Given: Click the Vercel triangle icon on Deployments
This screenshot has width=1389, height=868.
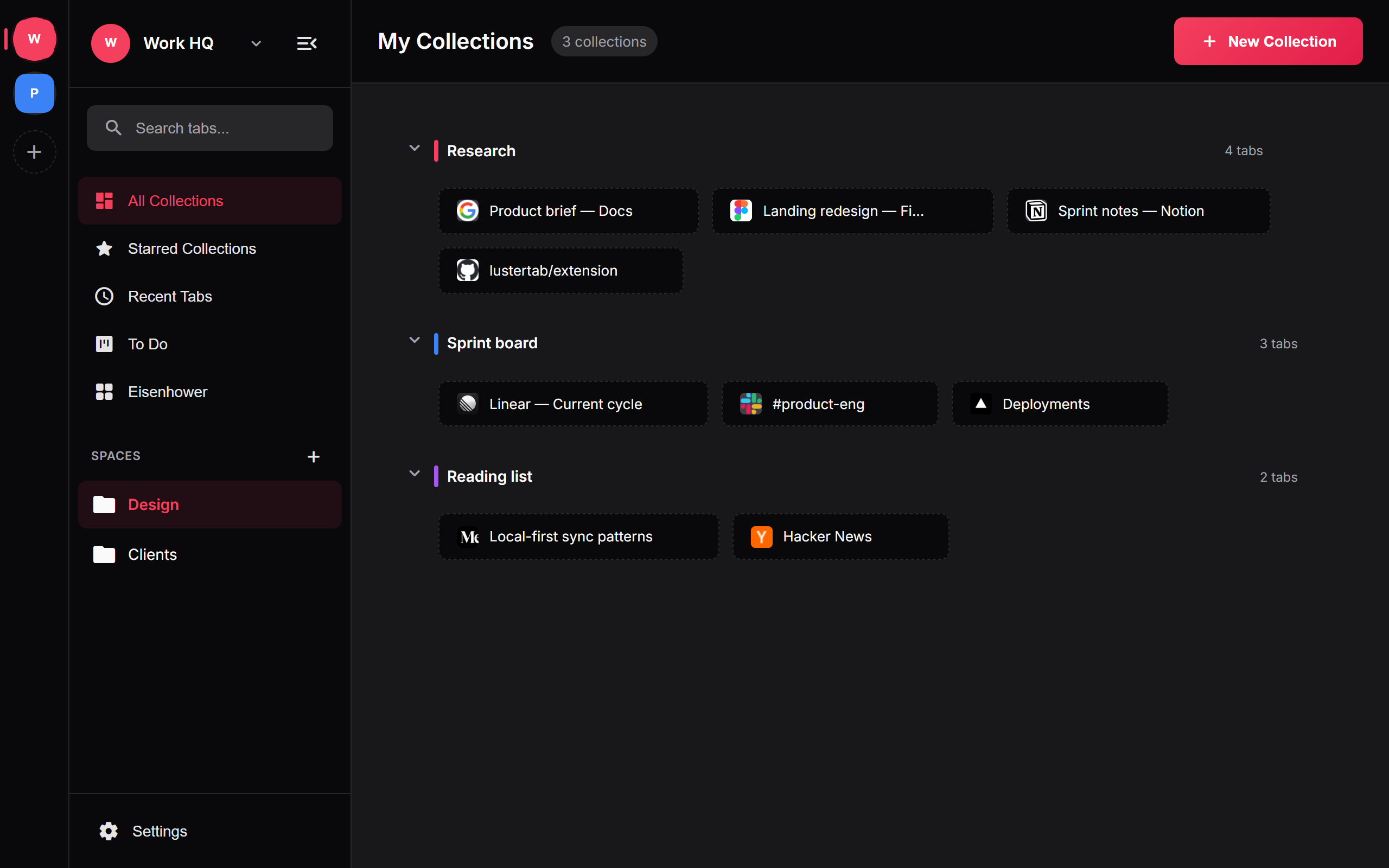Looking at the screenshot, I should pos(980,404).
